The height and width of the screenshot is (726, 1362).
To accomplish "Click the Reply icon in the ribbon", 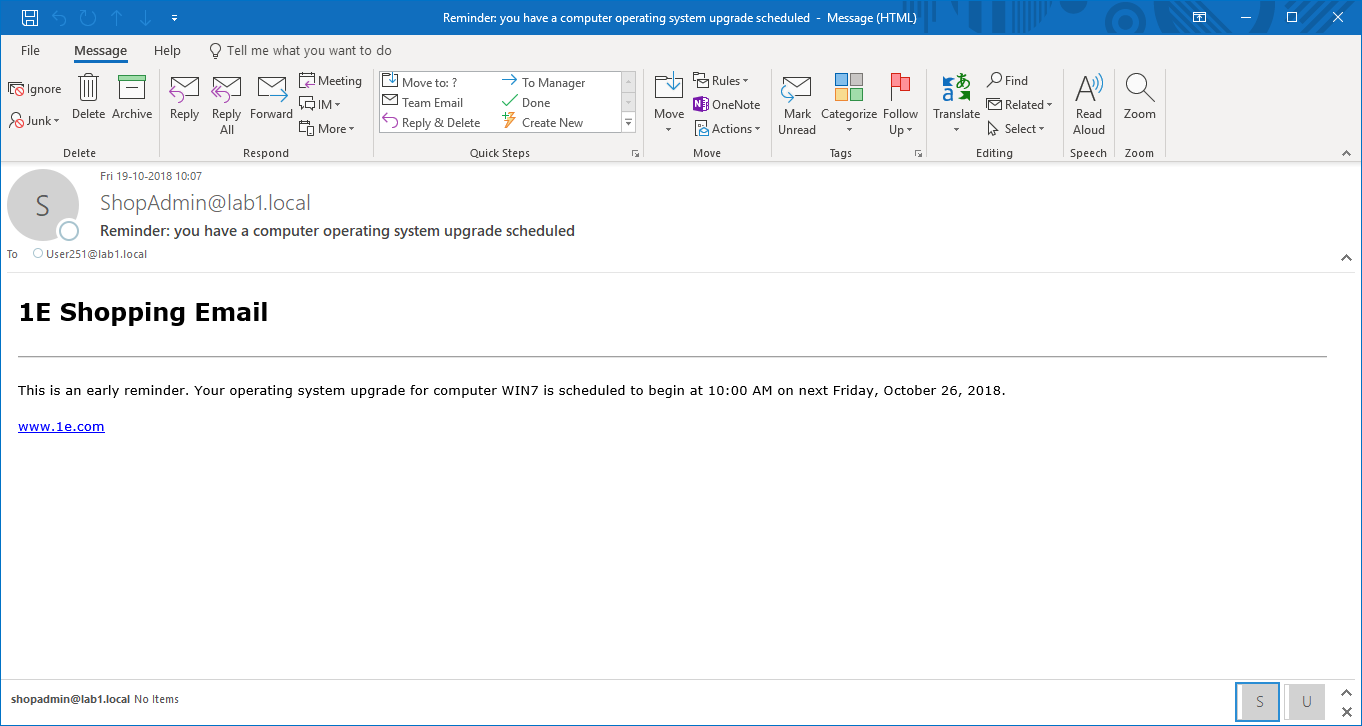I will (x=184, y=90).
